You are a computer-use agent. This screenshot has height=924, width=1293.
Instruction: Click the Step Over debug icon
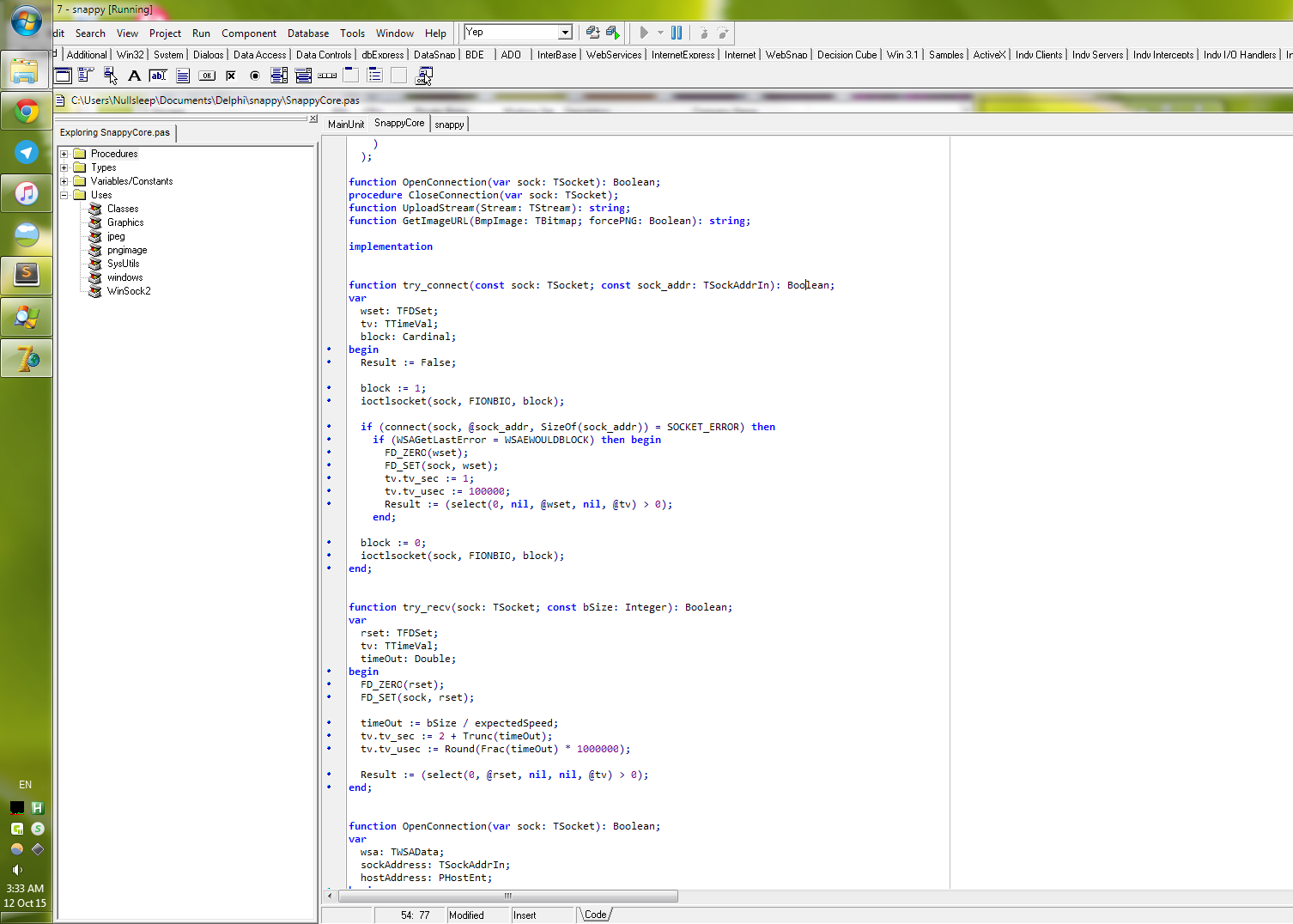point(724,33)
